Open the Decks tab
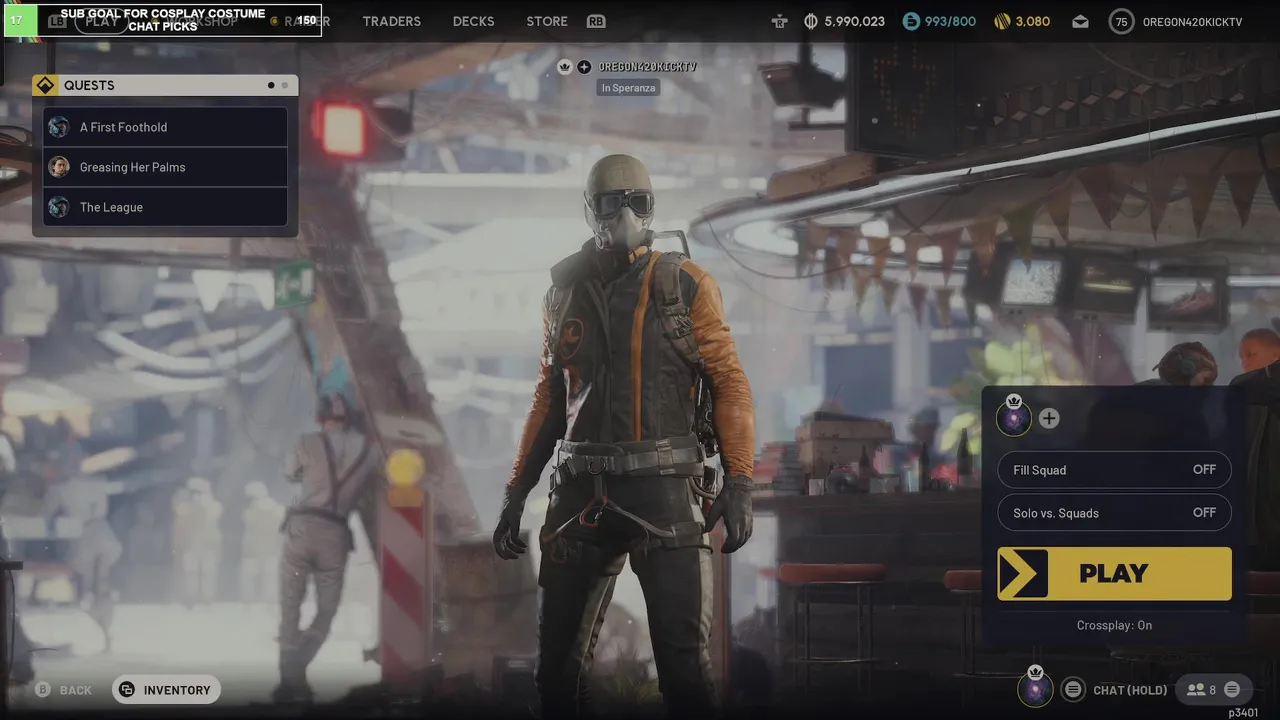 pyautogui.click(x=473, y=21)
